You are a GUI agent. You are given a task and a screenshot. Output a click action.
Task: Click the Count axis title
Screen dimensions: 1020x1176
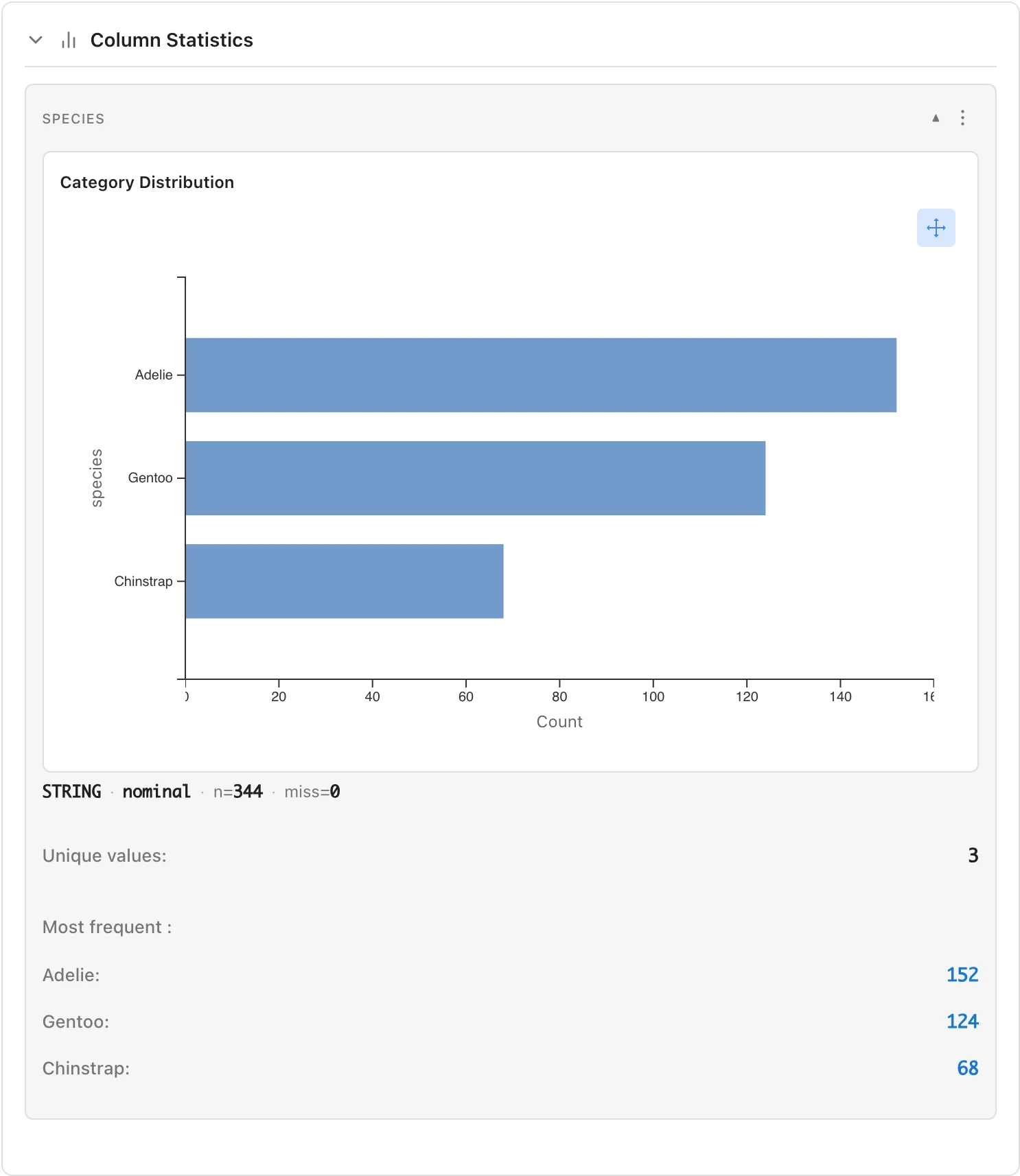559,722
